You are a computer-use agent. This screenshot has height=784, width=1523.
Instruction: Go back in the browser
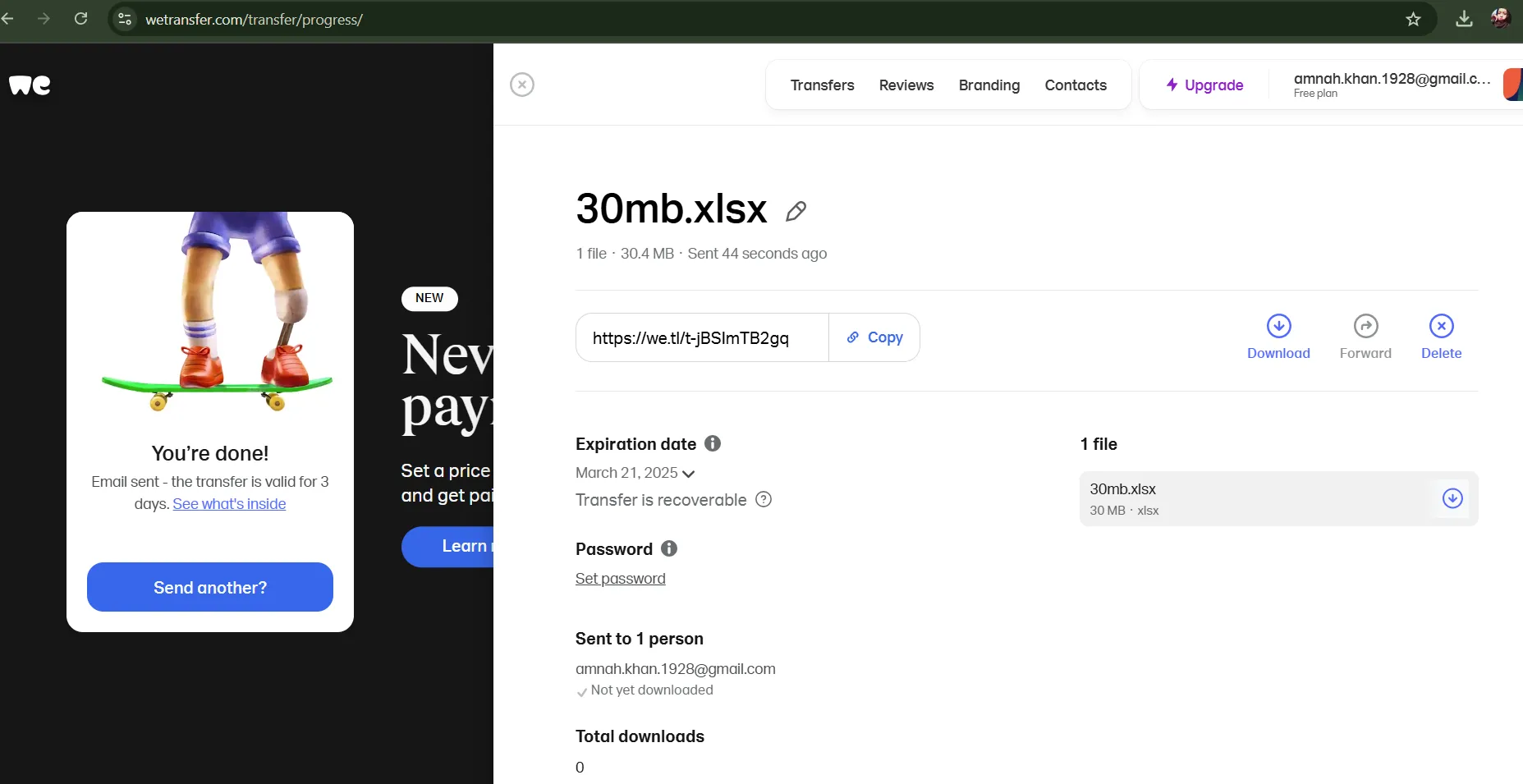[7, 18]
